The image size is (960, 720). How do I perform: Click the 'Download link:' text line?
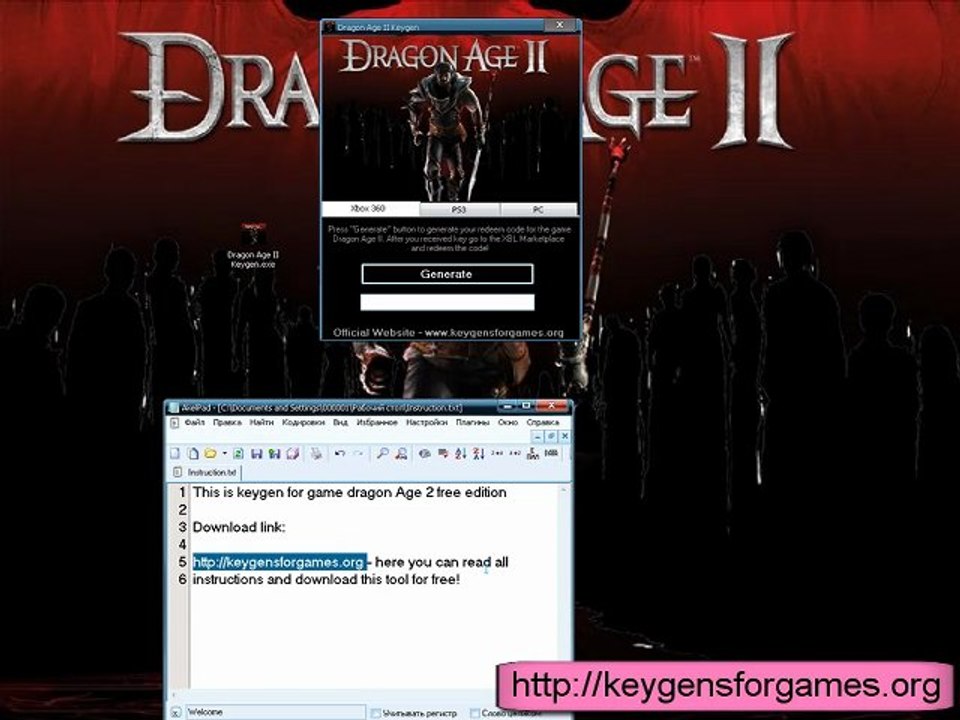(239, 527)
